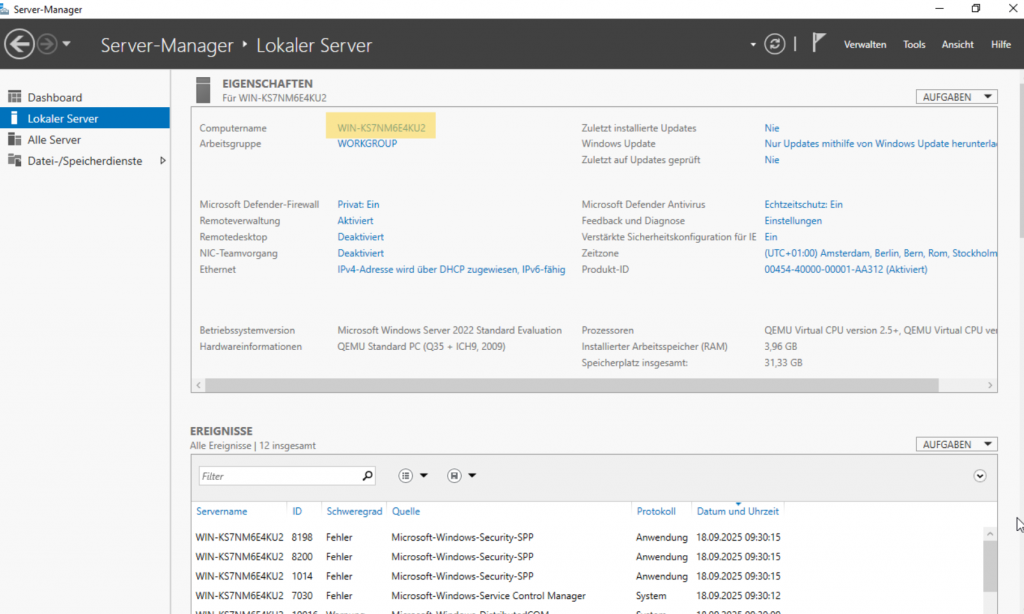Click the refresh icon in header
The height and width of the screenshot is (614, 1024).
774,44
